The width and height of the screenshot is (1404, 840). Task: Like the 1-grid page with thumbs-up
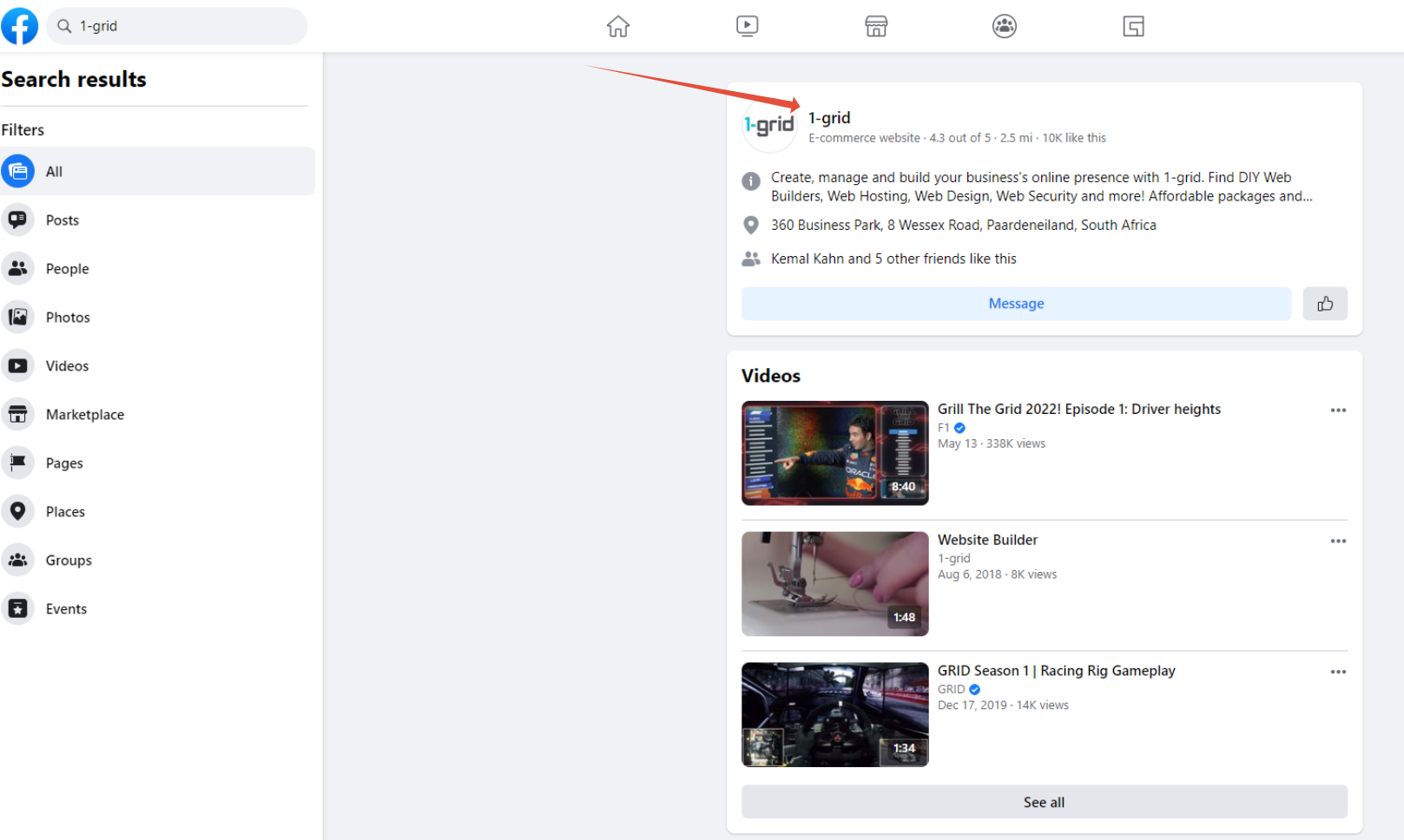click(1325, 304)
